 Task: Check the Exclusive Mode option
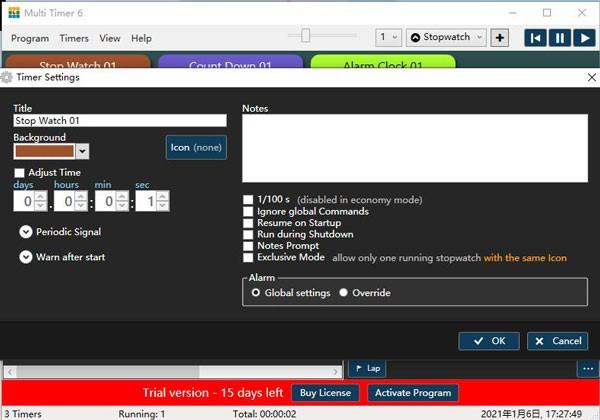[x=248, y=257]
